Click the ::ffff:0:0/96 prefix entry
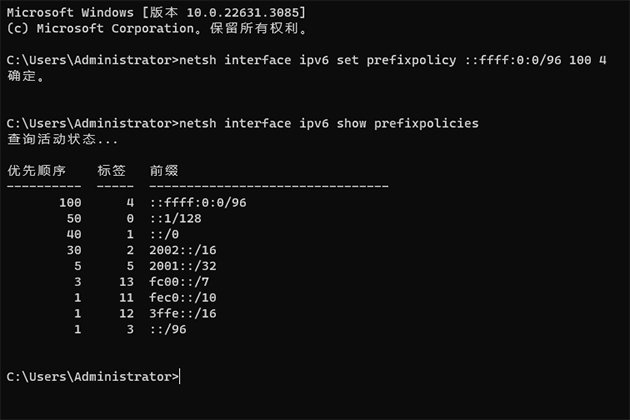This screenshot has width=630, height=420. pos(198,203)
